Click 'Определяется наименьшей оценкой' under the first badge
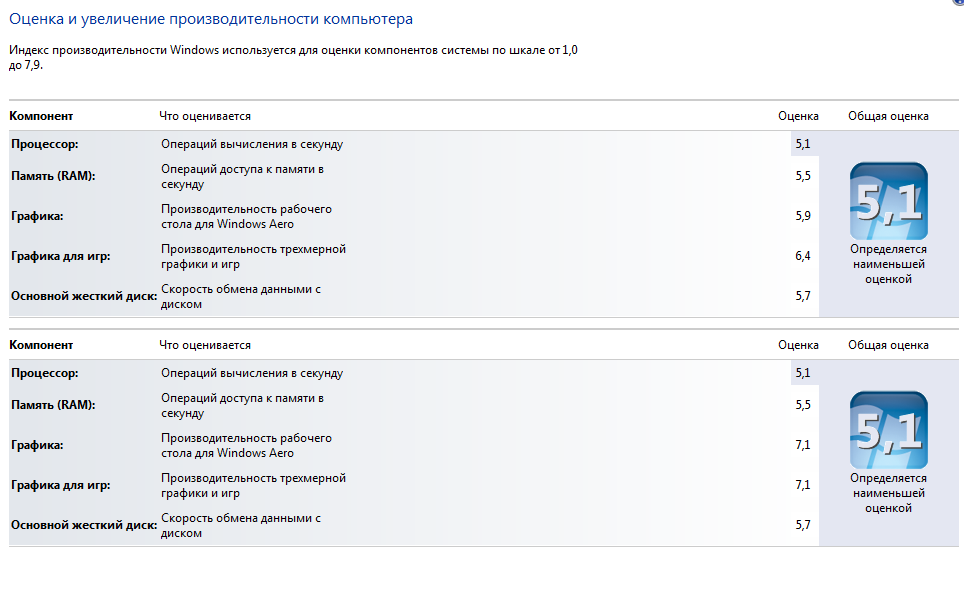 point(888,264)
